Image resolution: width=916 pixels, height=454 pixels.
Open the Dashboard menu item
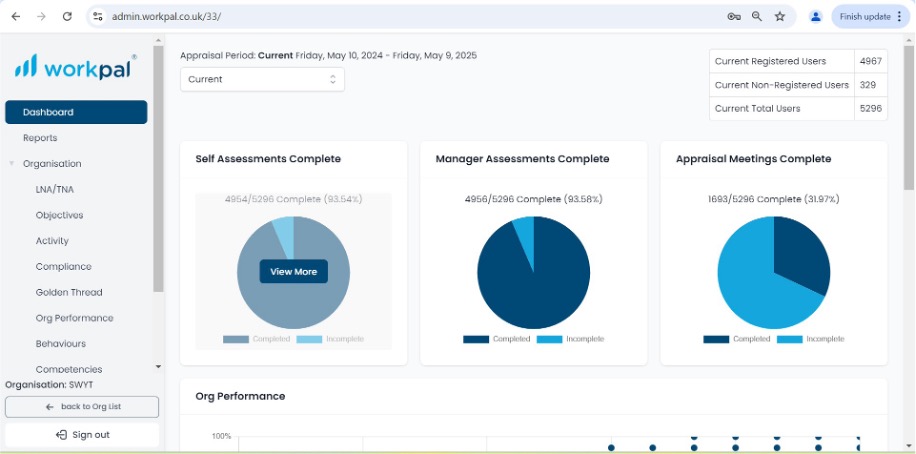[76, 112]
